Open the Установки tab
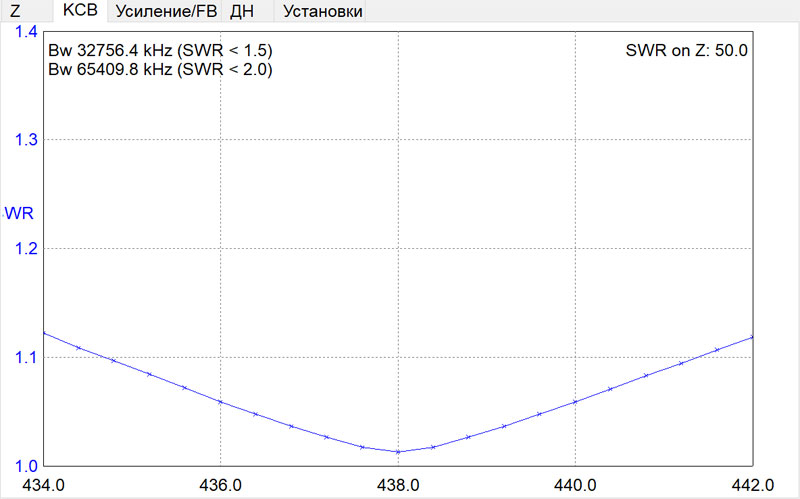This screenshot has height=499, width=800. [321, 12]
